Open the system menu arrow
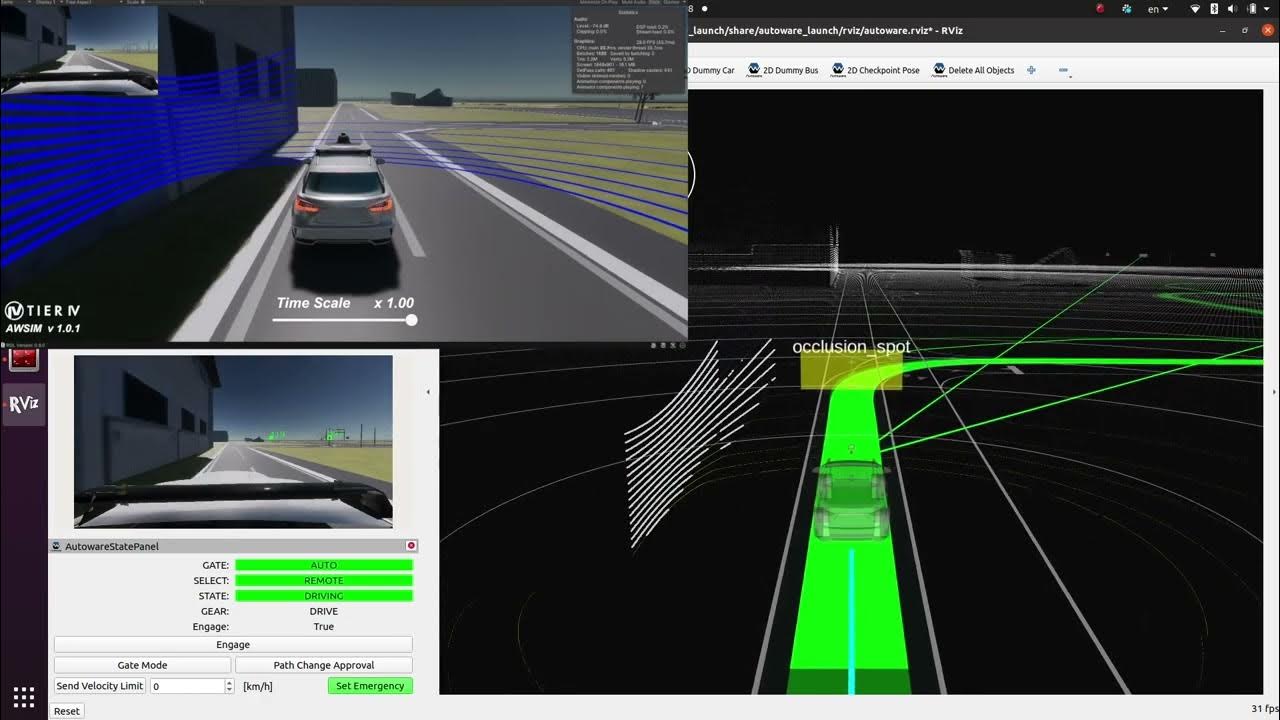This screenshot has width=1280, height=720. pyautogui.click(x=1269, y=9)
